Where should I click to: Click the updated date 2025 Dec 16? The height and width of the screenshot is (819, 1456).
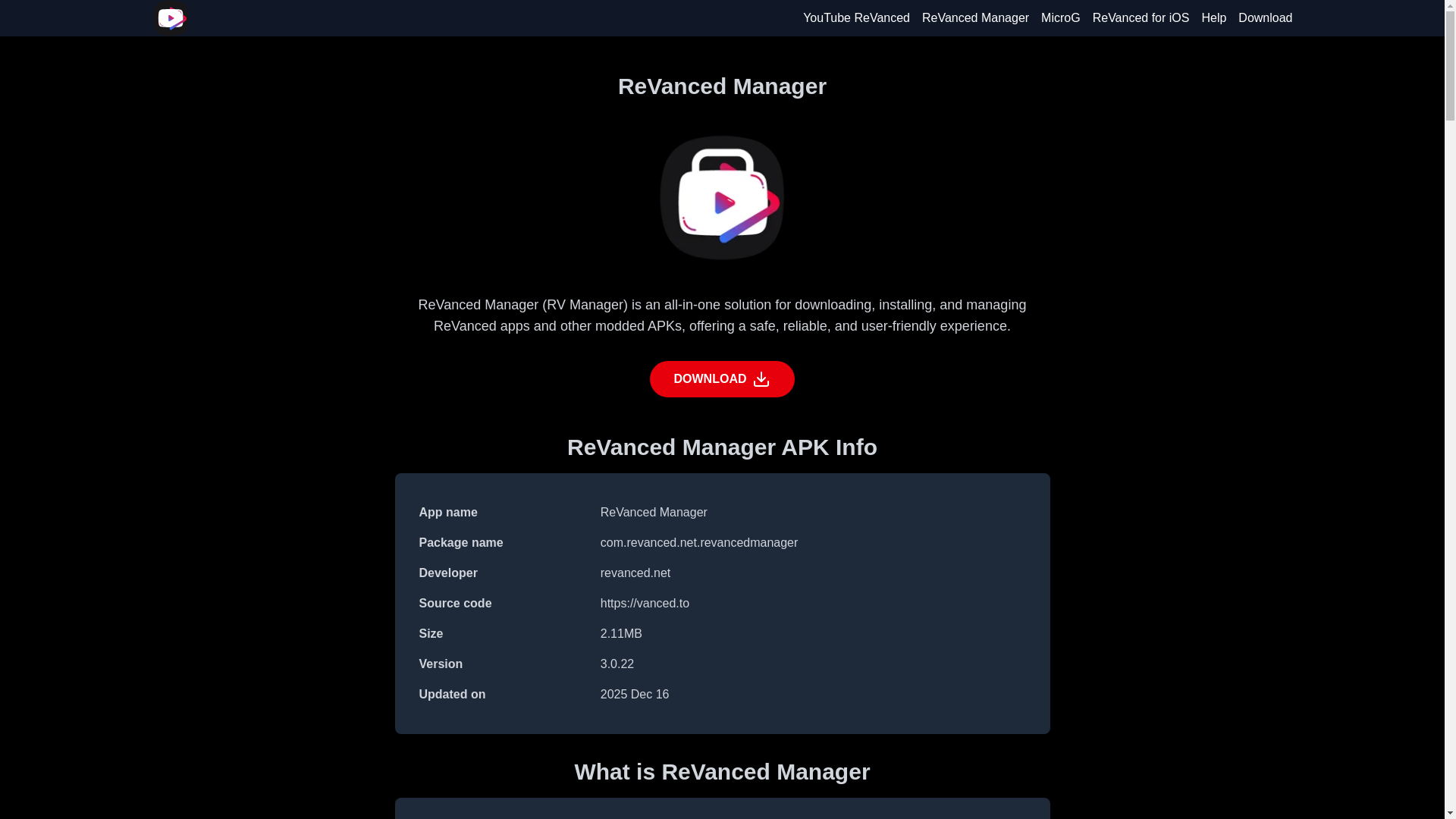click(x=635, y=695)
